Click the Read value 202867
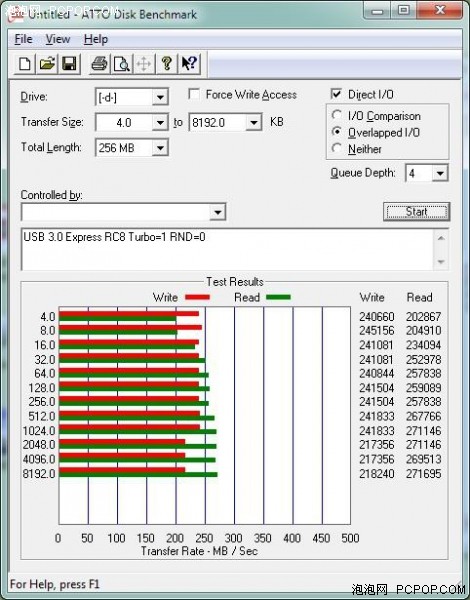This screenshot has height=600, width=470. [424, 317]
